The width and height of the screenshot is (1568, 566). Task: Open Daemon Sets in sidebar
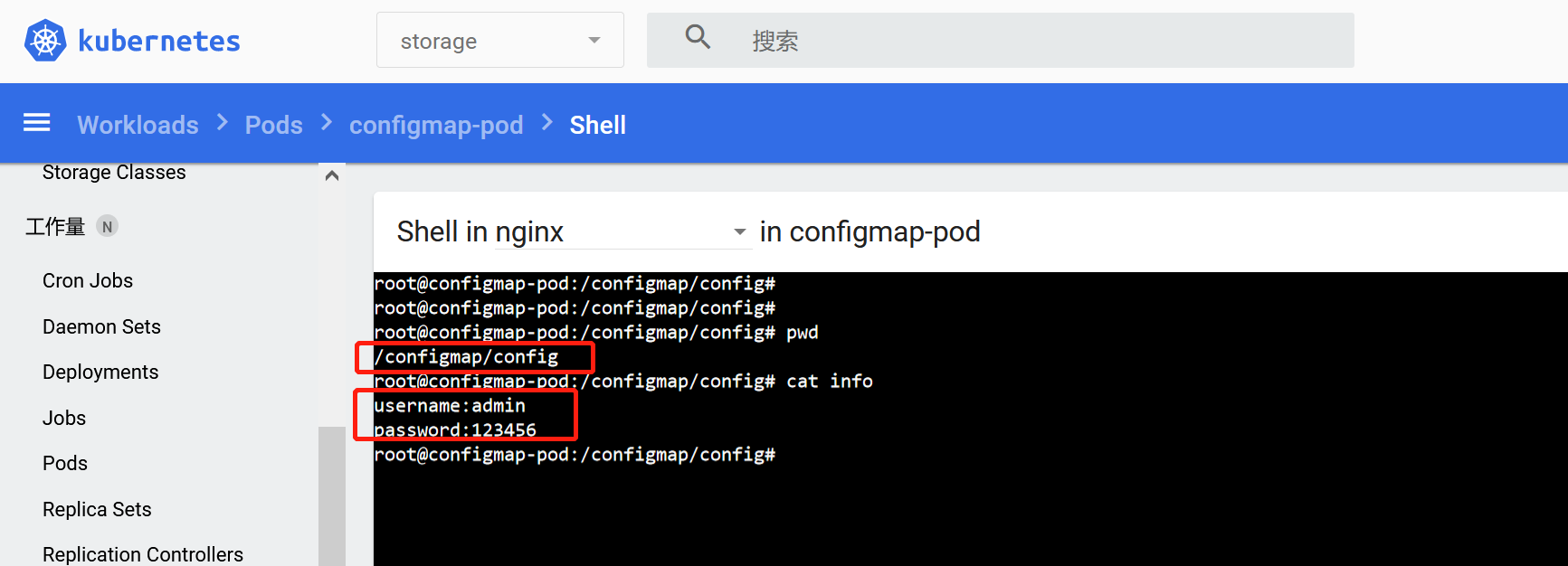coord(101,326)
